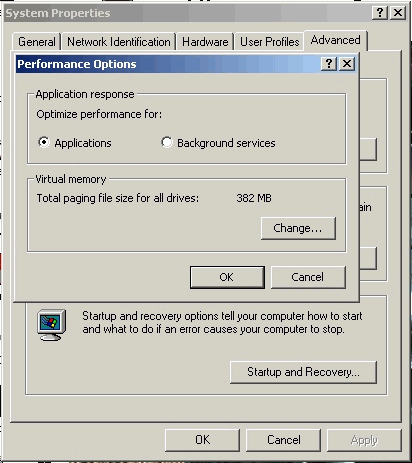Switch to the Hardware tab
Screen dimensions: 412x463
tap(205, 42)
